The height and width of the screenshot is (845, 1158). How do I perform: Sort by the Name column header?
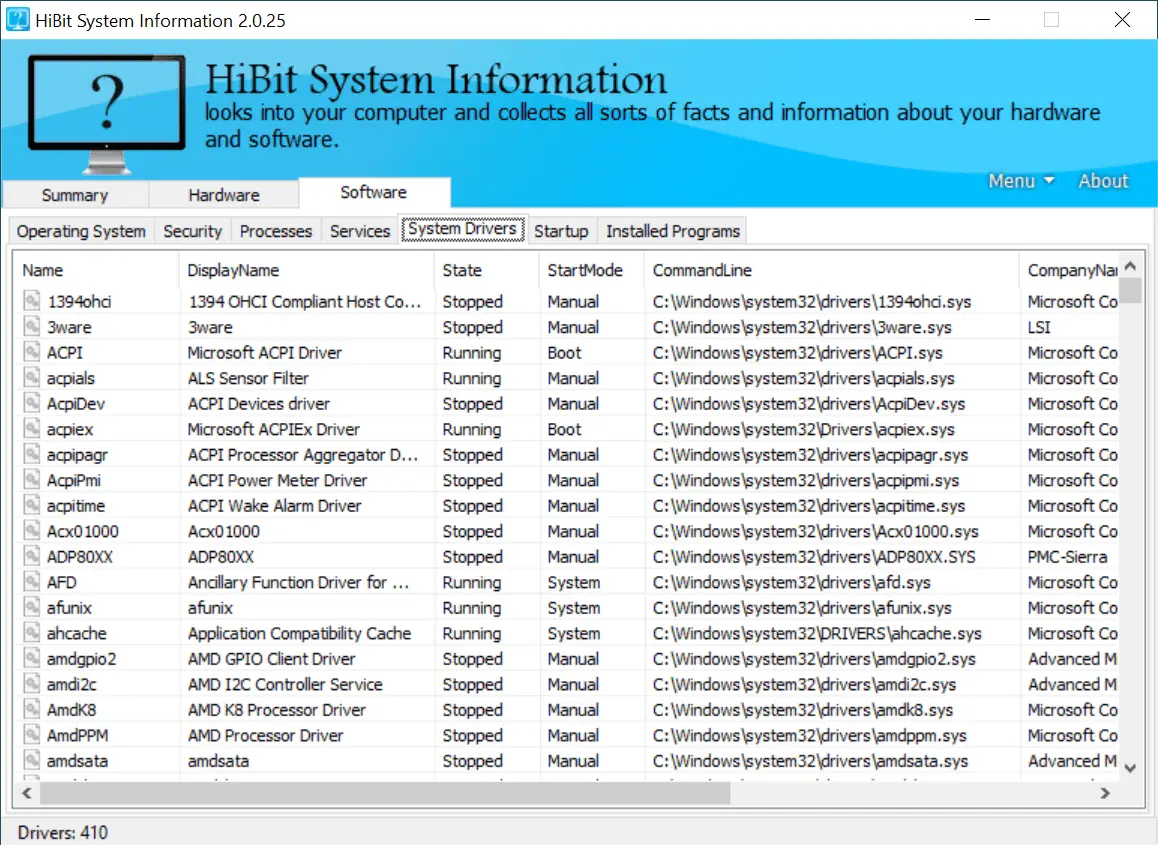point(96,270)
